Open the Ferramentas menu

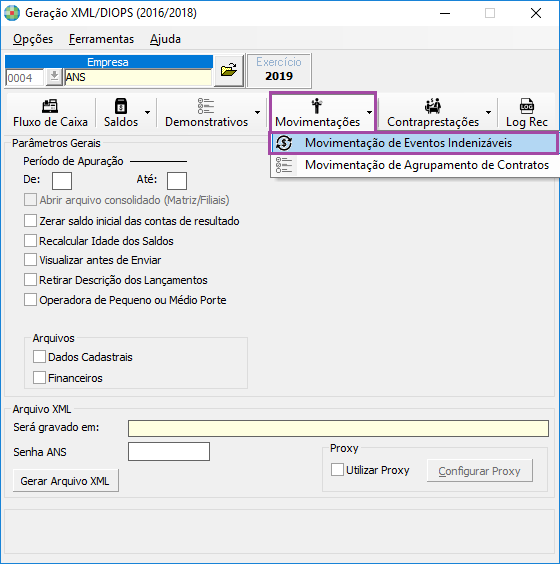101,39
